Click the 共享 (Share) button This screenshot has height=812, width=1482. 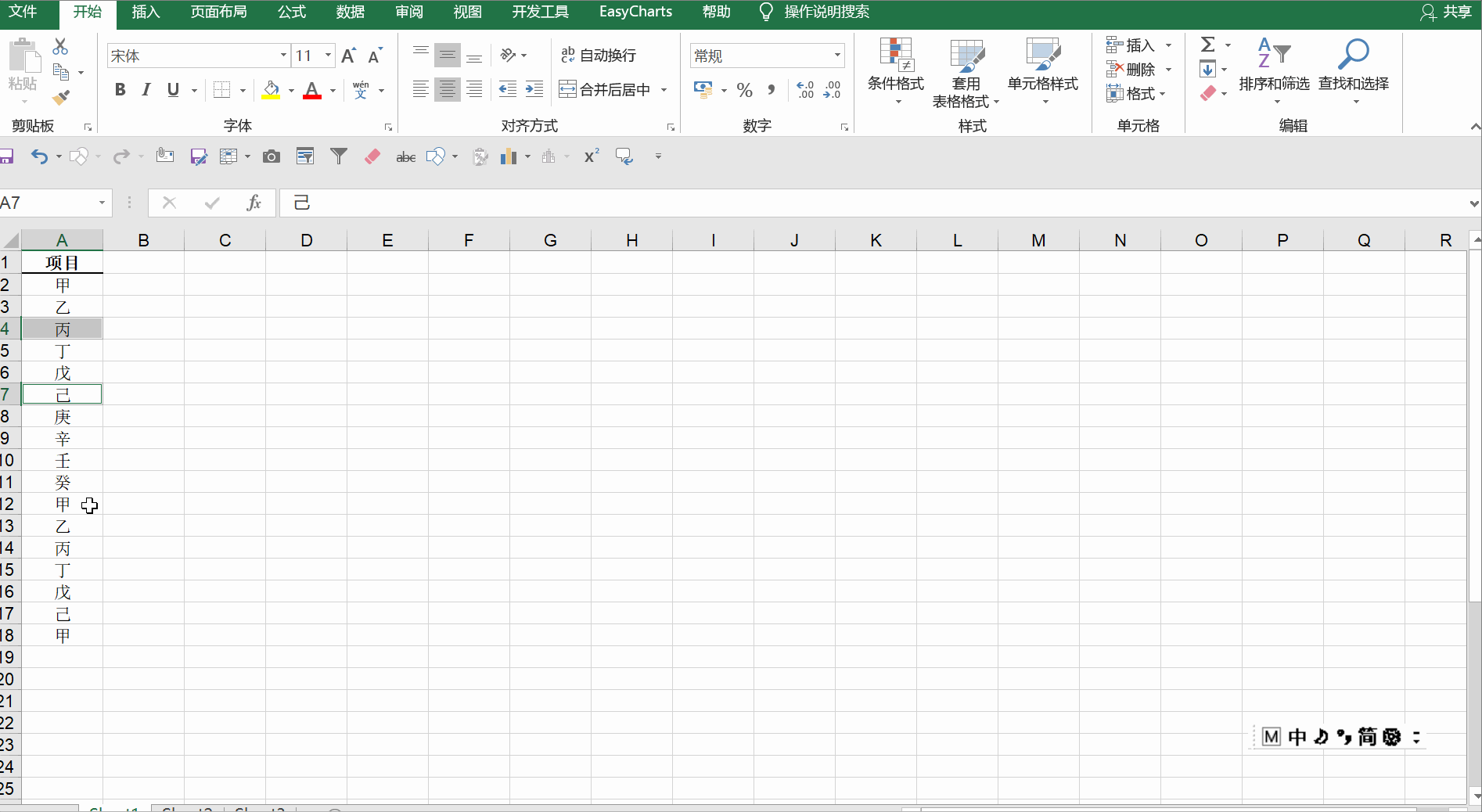point(1446,12)
